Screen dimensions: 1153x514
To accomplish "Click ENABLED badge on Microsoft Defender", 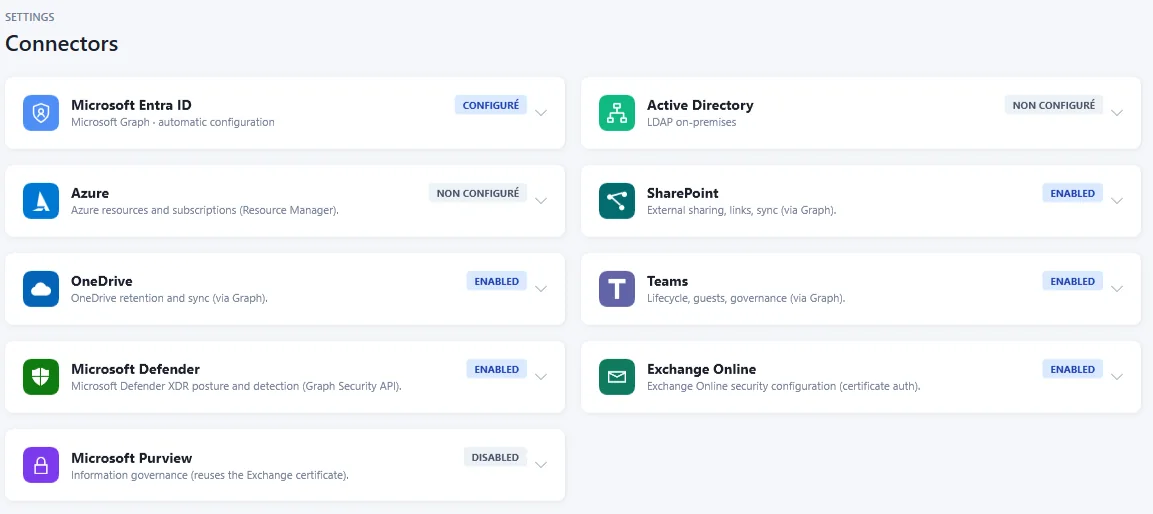I will tap(496, 370).
